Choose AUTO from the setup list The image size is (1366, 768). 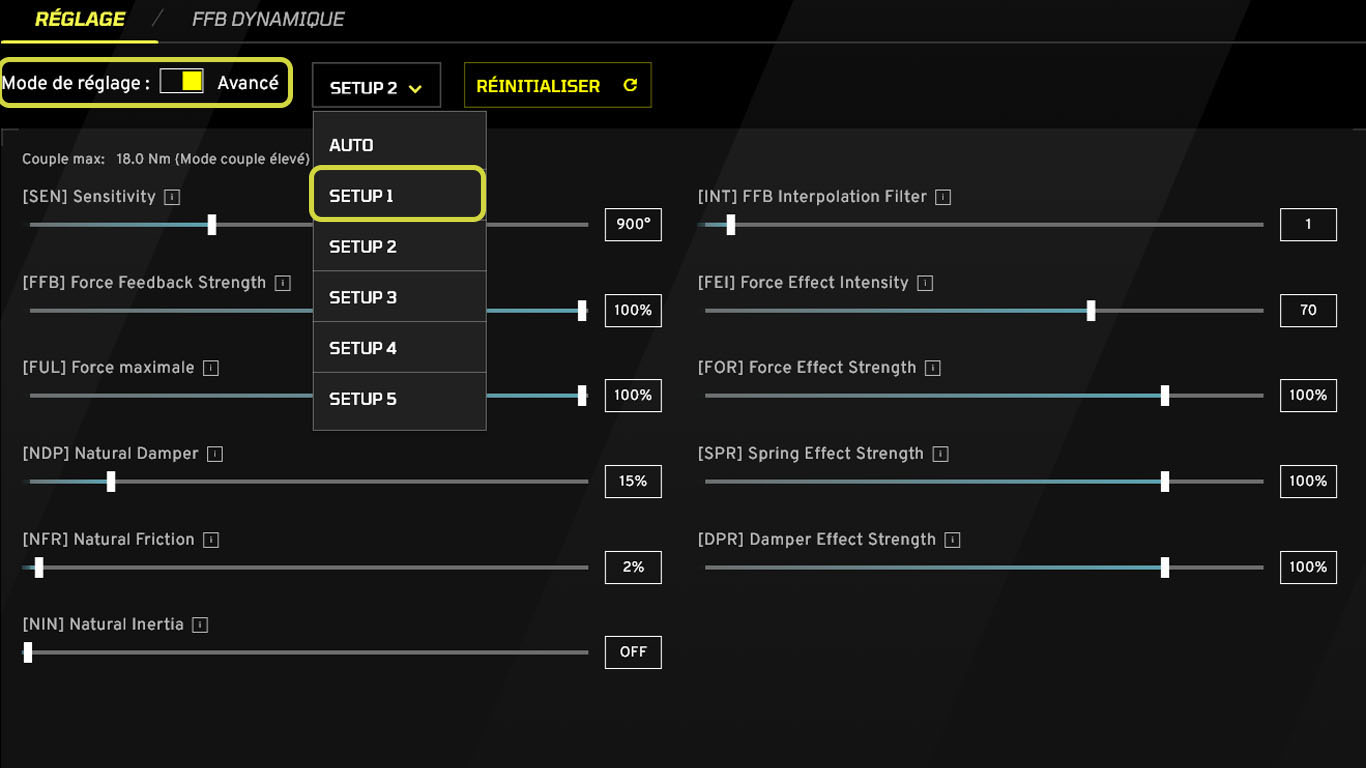coord(399,145)
